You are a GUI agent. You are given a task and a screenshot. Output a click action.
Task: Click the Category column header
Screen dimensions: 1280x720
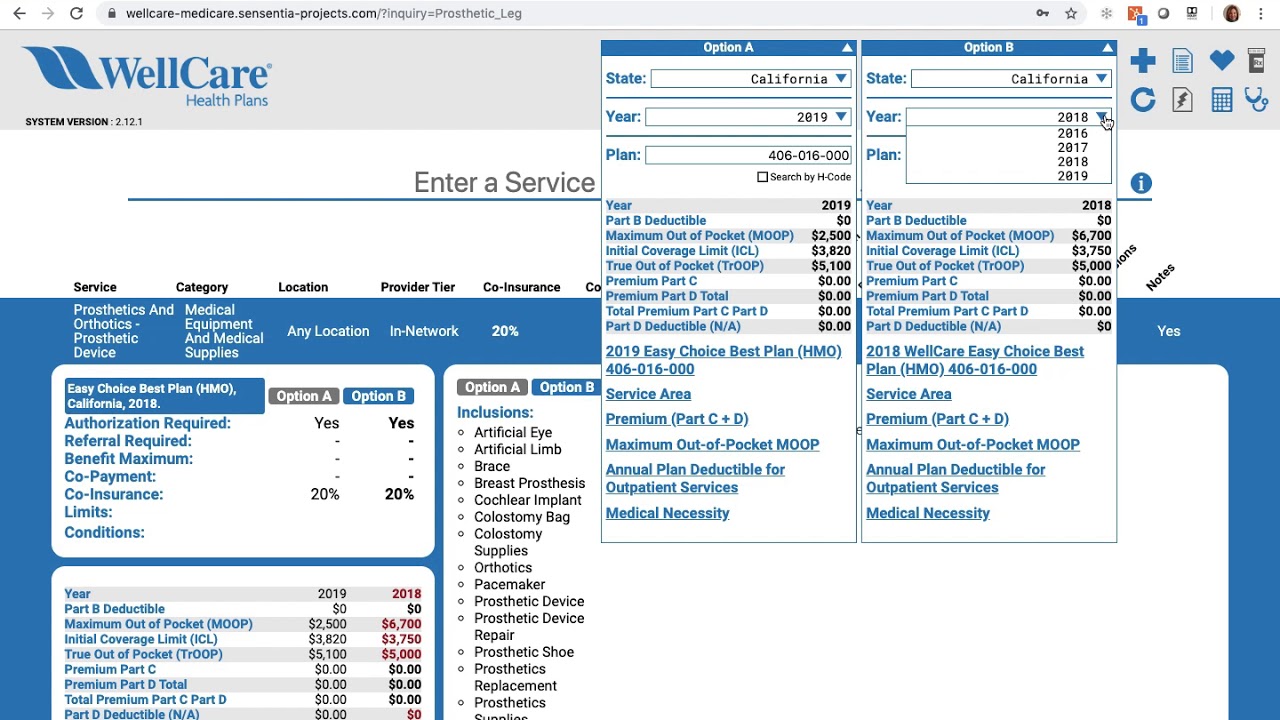202,287
